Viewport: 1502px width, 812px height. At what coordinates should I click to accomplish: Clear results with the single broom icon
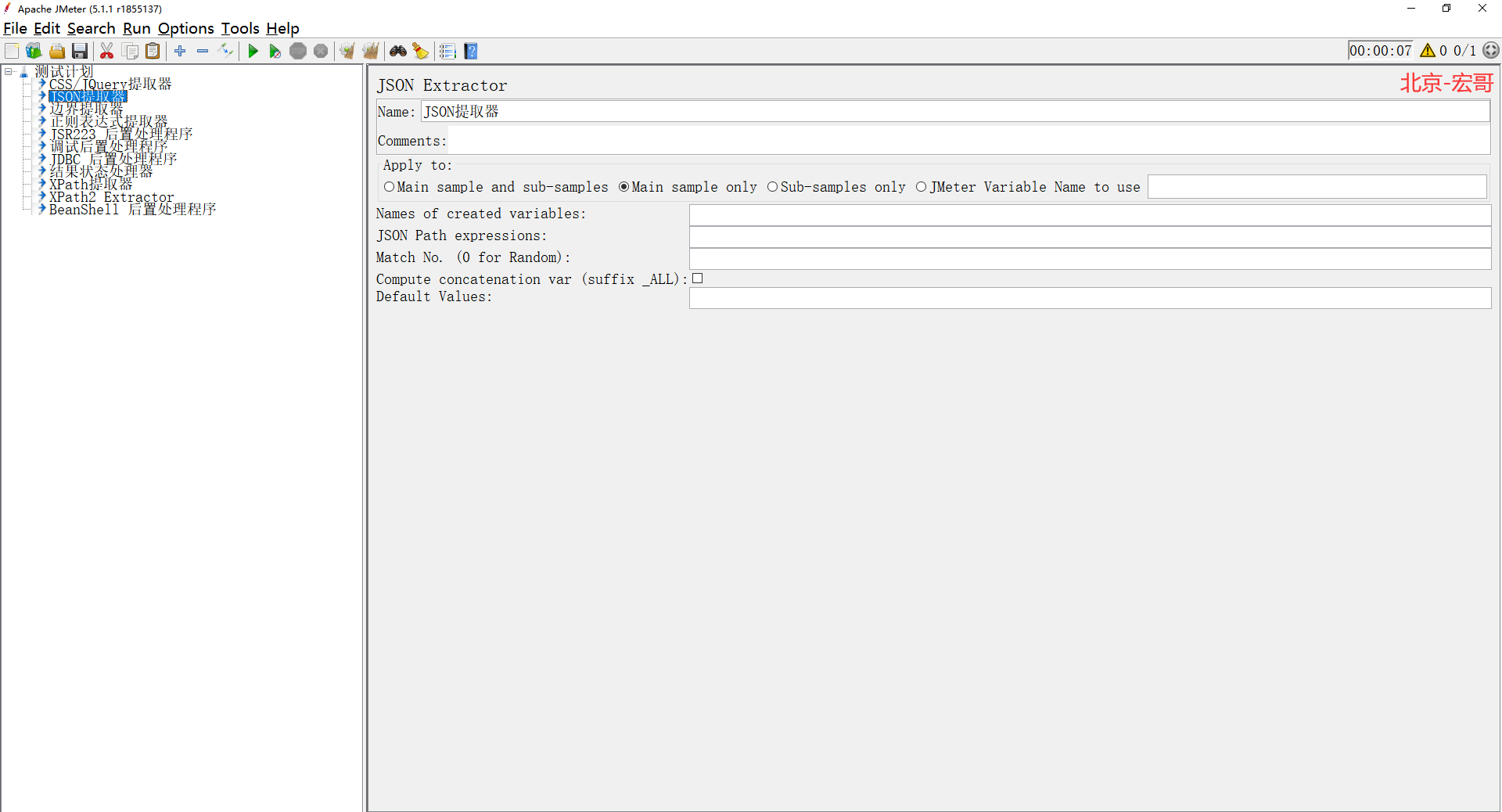click(347, 52)
